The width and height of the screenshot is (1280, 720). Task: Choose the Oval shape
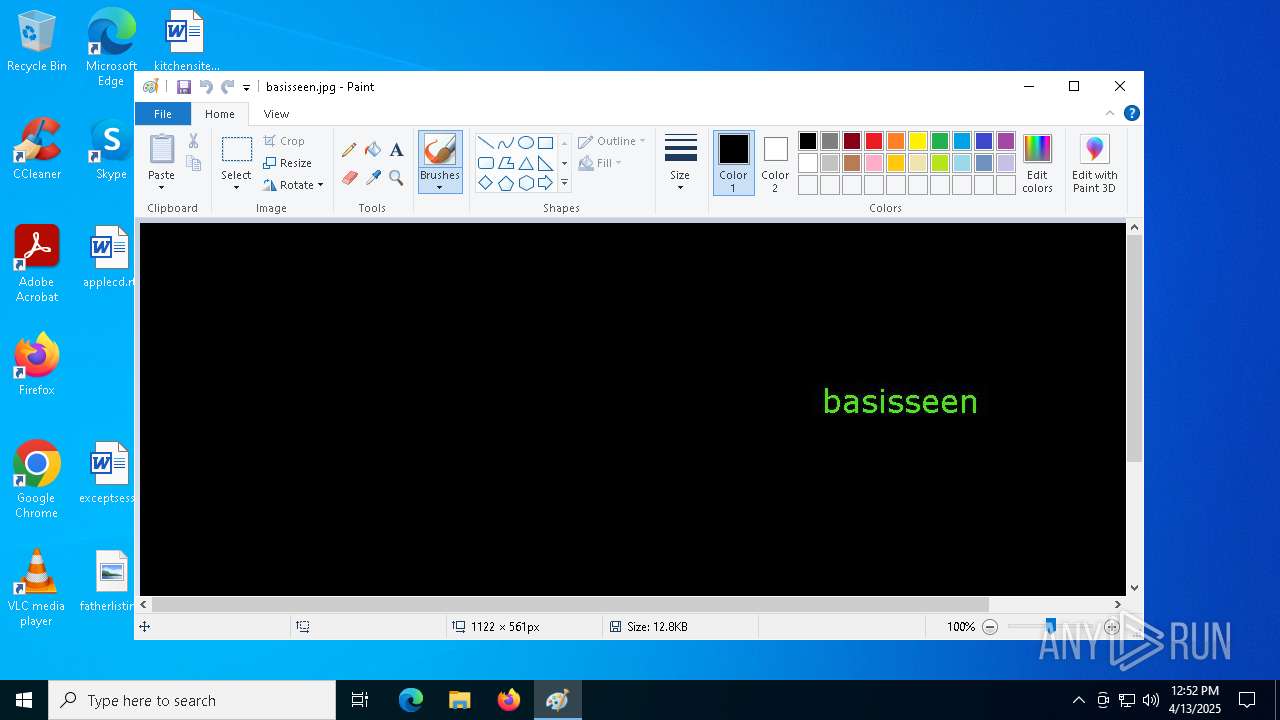pyautogui.click(x=525, y=142)
